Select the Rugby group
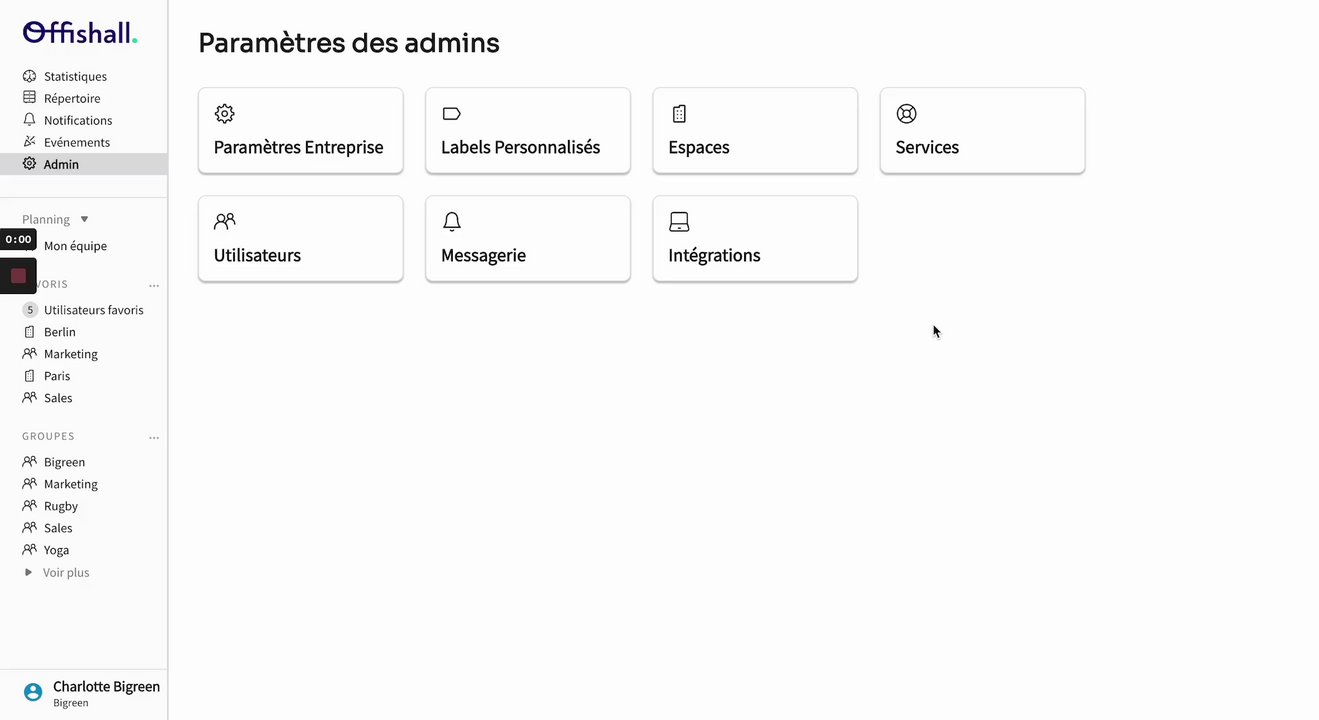The width and height of the screenshot is (1319, 720). coord(60,506)
